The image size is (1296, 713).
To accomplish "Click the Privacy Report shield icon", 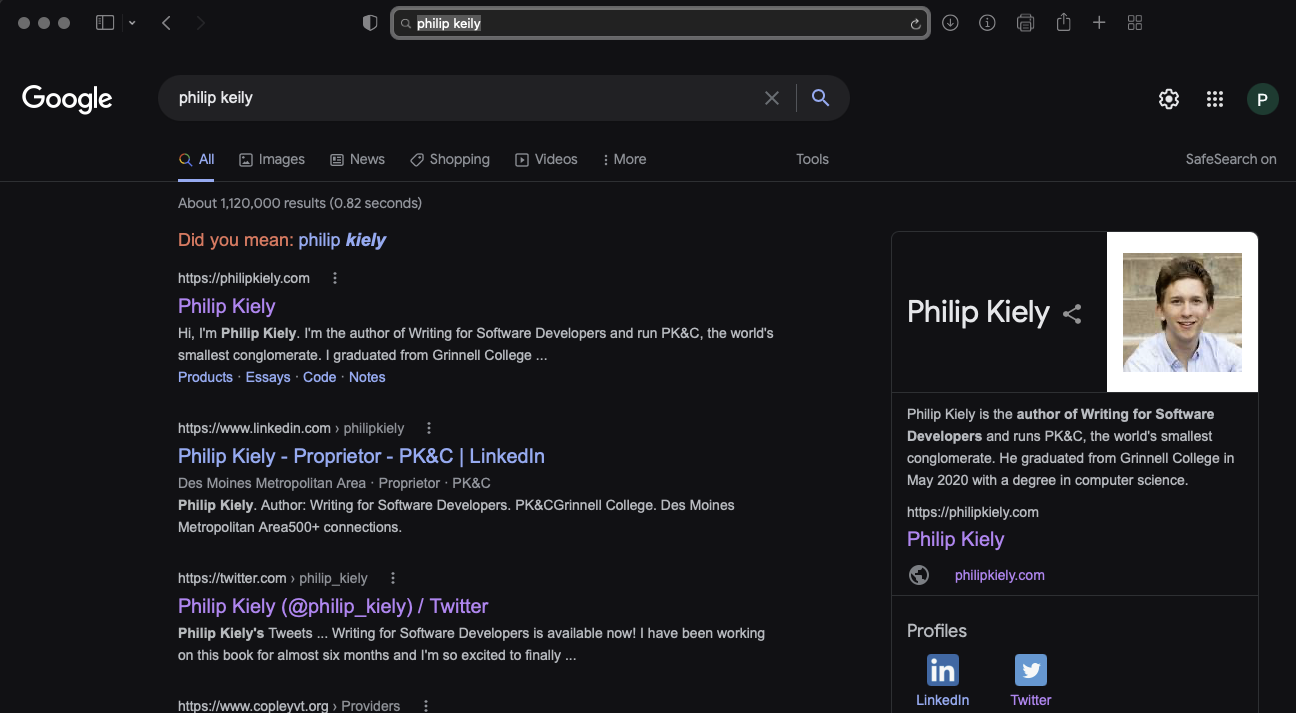I will click(x=369, y=22).
